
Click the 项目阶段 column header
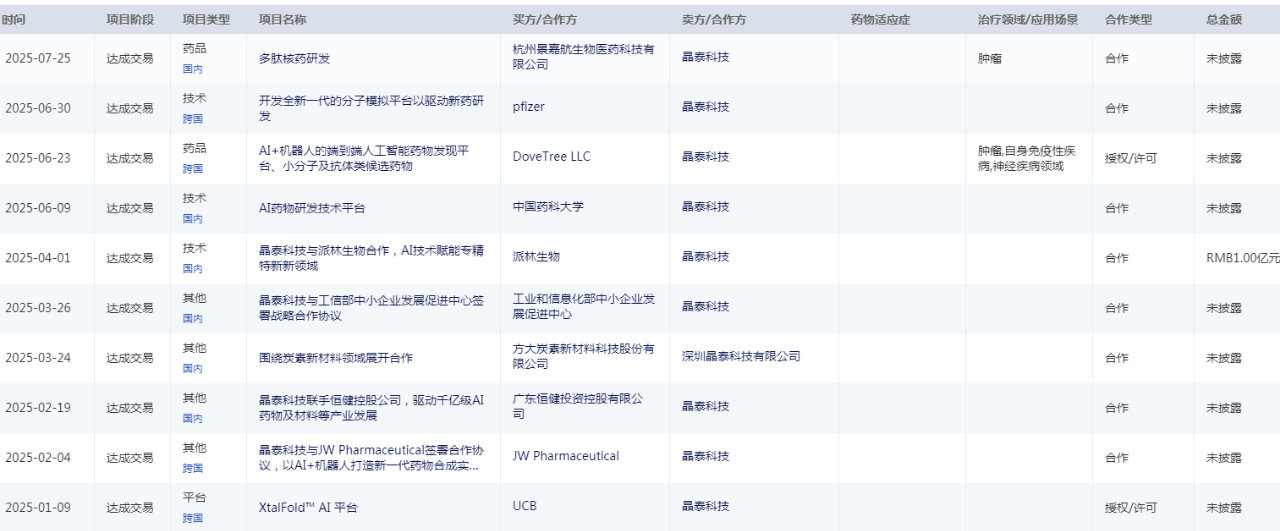[x=130, y=20]
